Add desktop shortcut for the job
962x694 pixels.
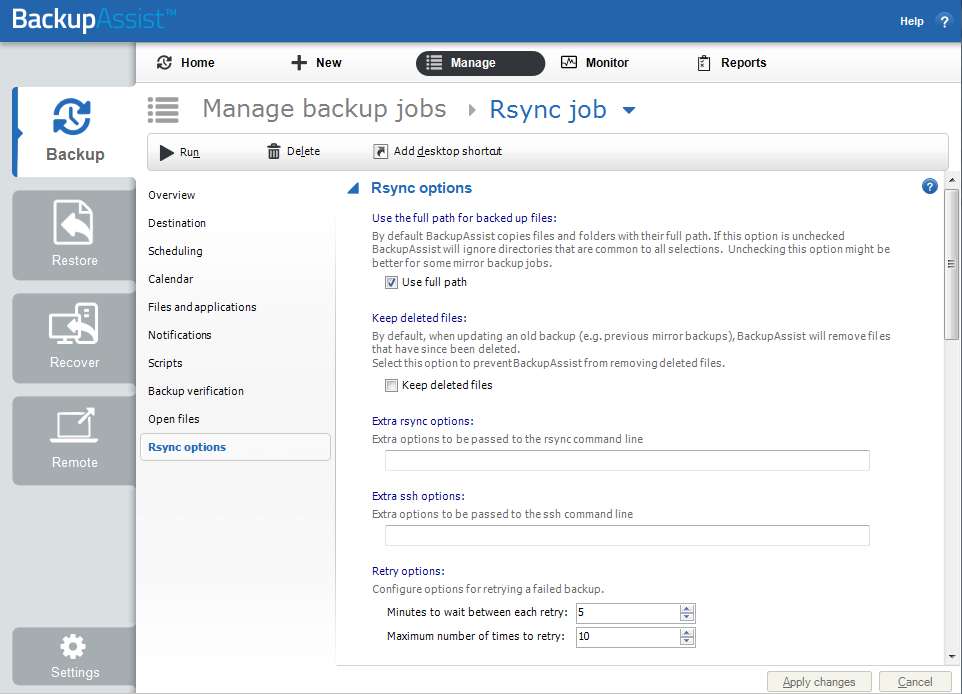point(438,152)
